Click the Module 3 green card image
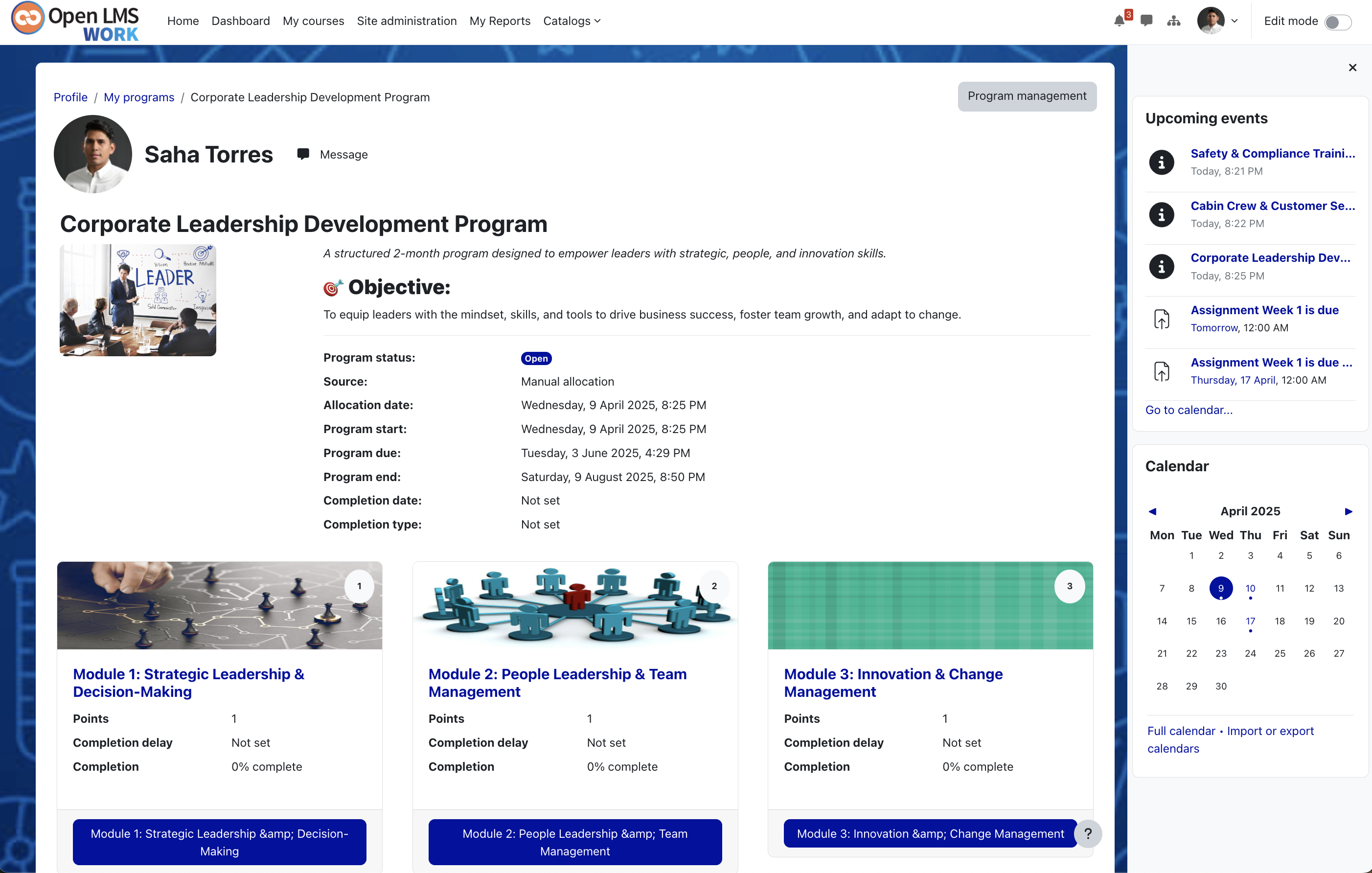Screen dimensions: 1372x873 tap(930, 606)
